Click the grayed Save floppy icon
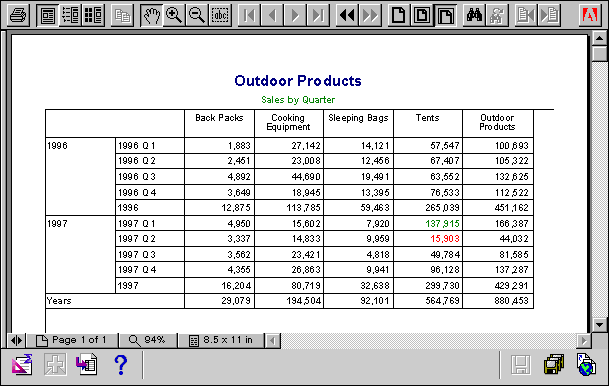This screenshot has width=609, height=386. pos(520,365)
